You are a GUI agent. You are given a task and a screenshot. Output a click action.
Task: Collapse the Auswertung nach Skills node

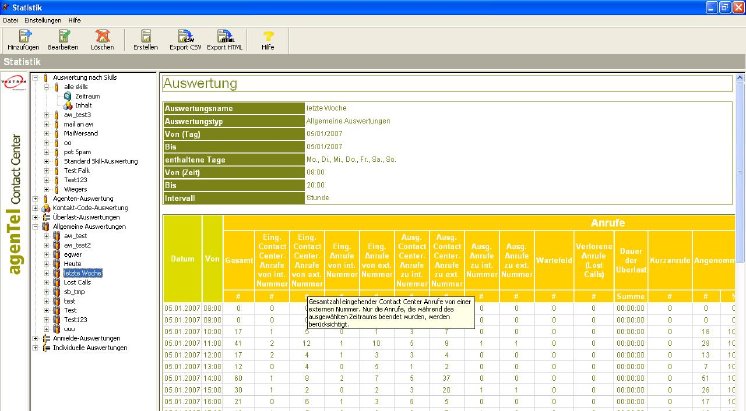pyautogui.click(x=35, y=78)
